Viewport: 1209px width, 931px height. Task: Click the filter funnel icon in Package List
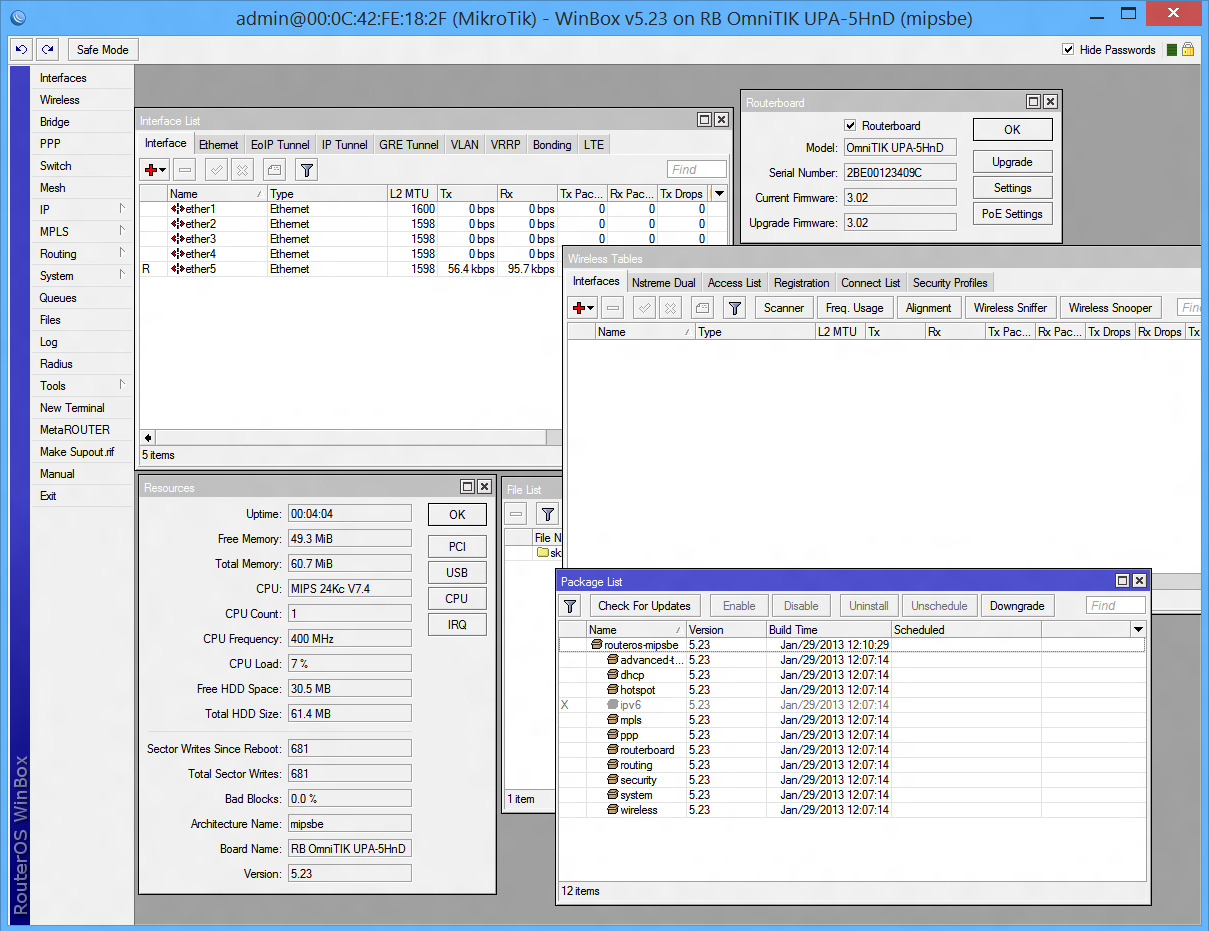(570, 606)
